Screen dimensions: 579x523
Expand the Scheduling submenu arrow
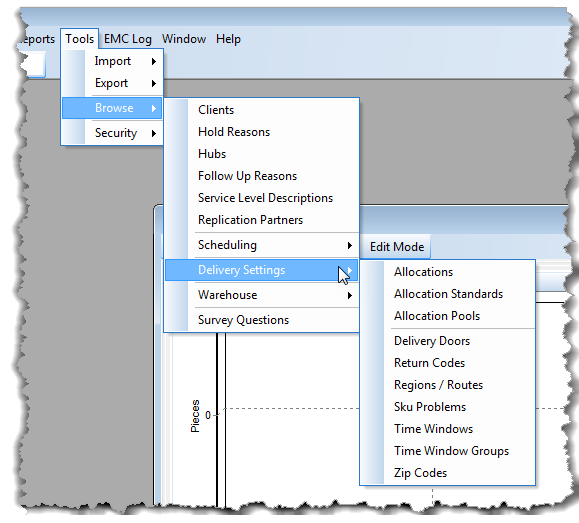349,245
